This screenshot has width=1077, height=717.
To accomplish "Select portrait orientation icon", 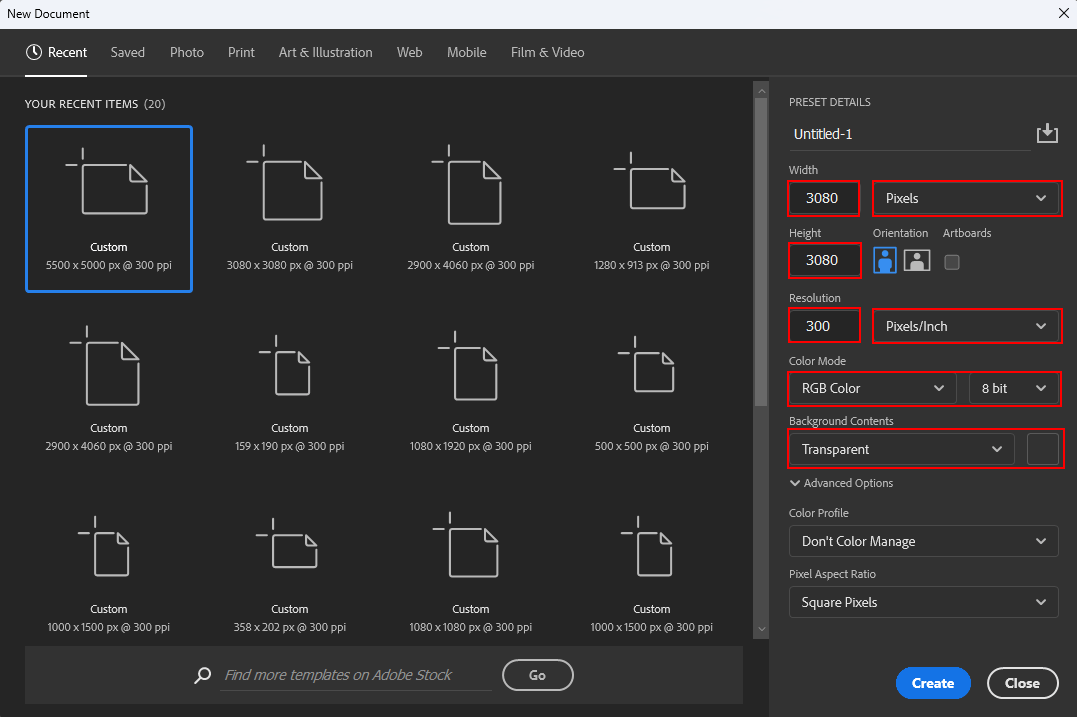I will pyautogui.click(x=885, y=261).
